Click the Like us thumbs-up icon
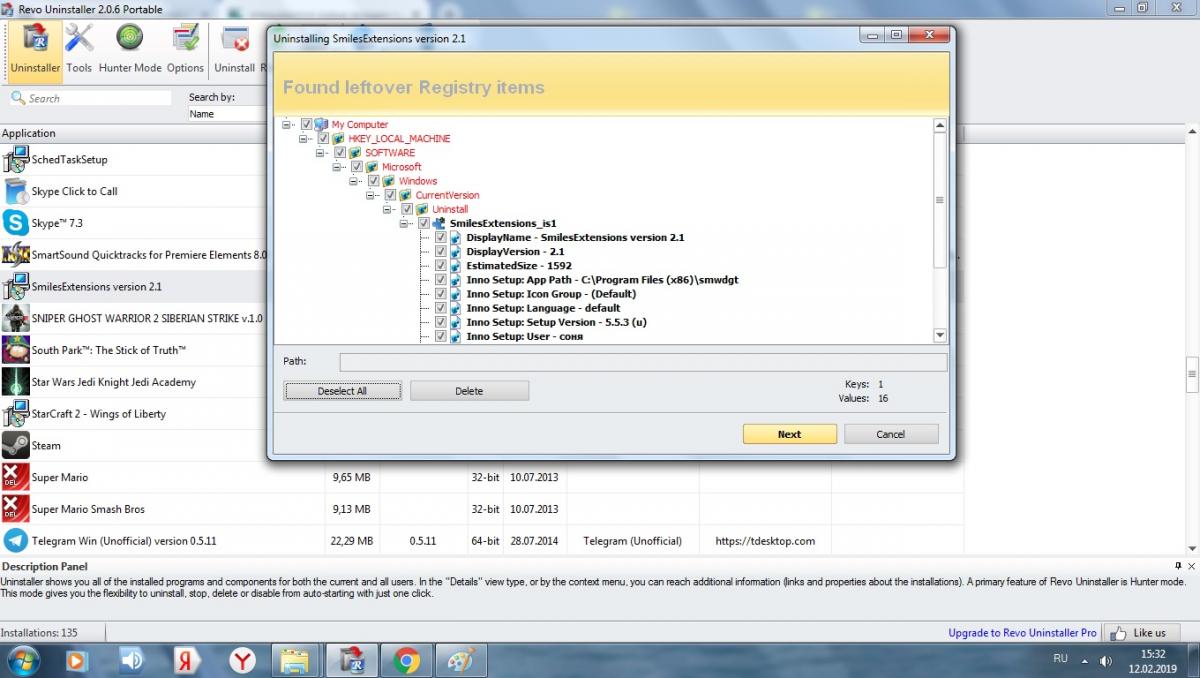Image resolution: width=1200 pixels, height=678 pixels. coord(1117,632)
